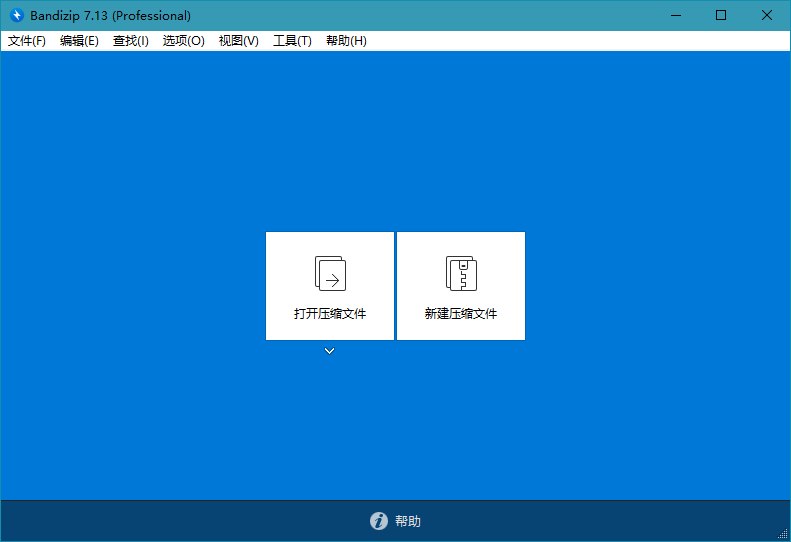Viewport: 791px width, 542px height.
Task: Open the 编辑(E) menu
Action: tap(79, 41)
